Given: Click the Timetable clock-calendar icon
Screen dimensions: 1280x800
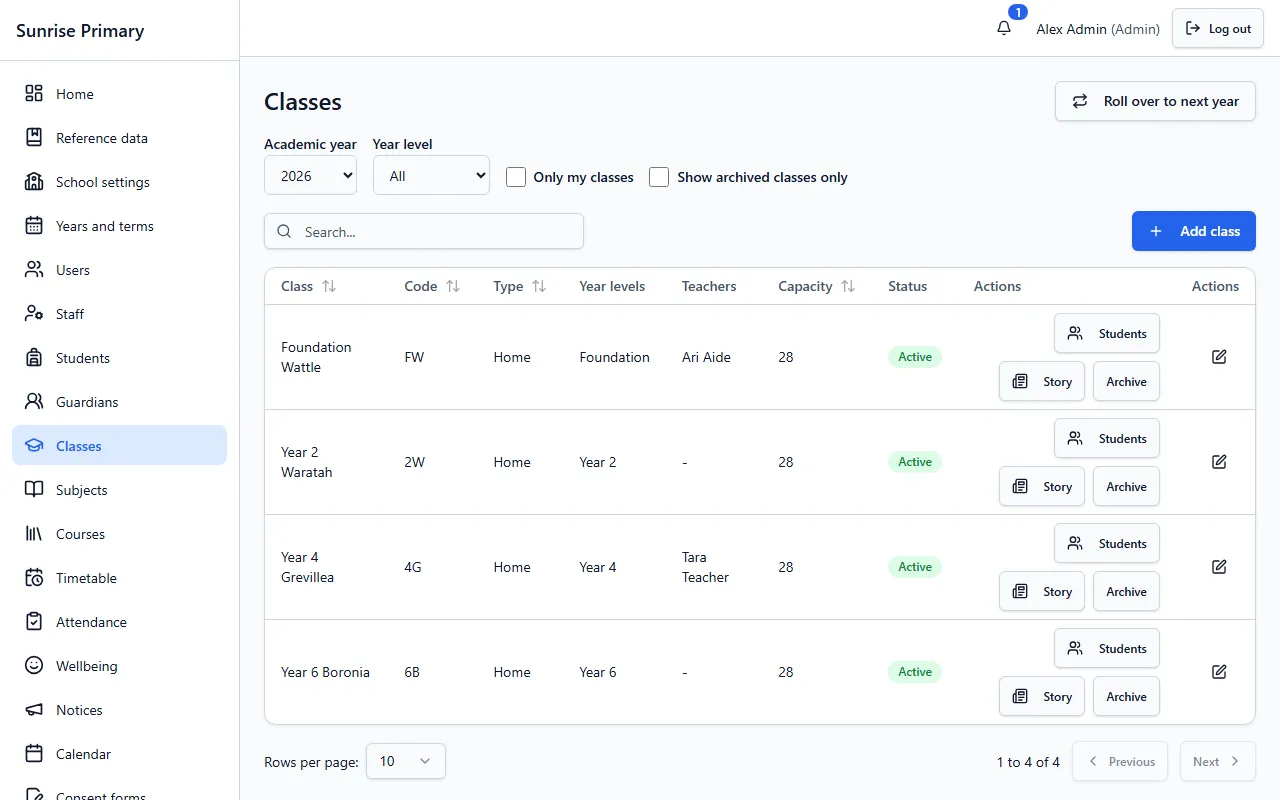Looking at the screenshot, I should 34,577.
